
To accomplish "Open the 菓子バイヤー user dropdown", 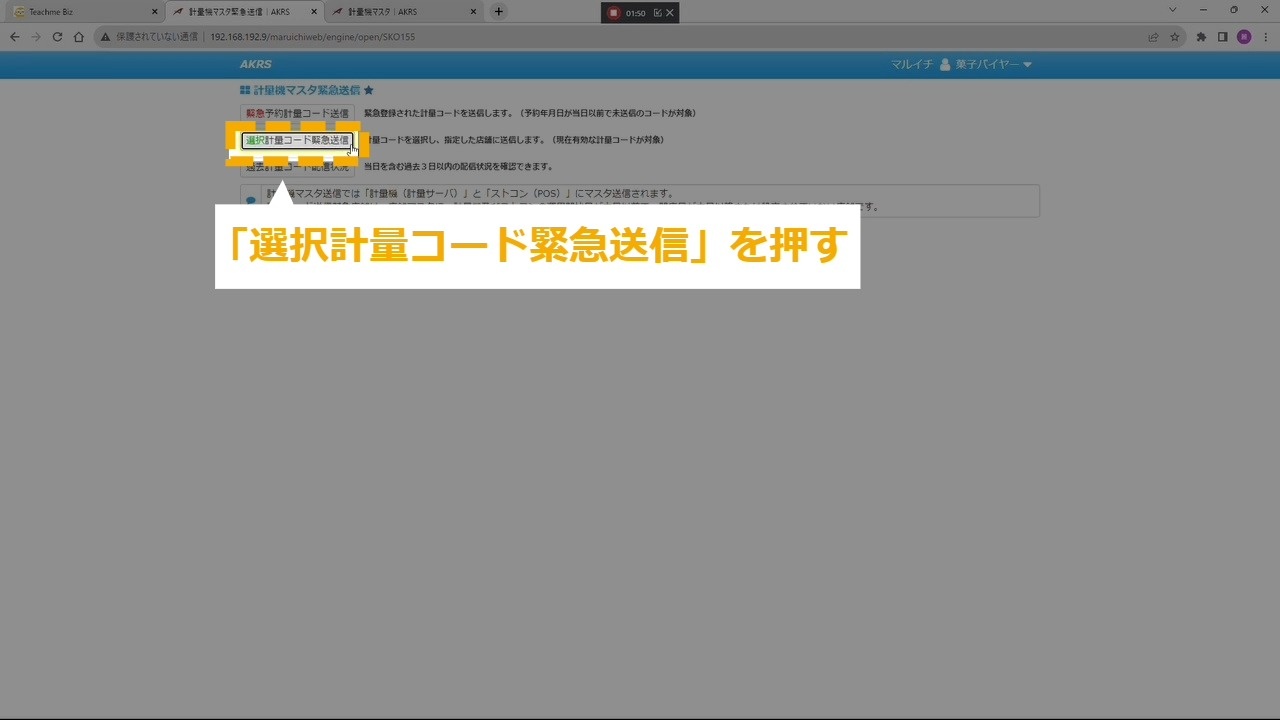I will point(986,65).
